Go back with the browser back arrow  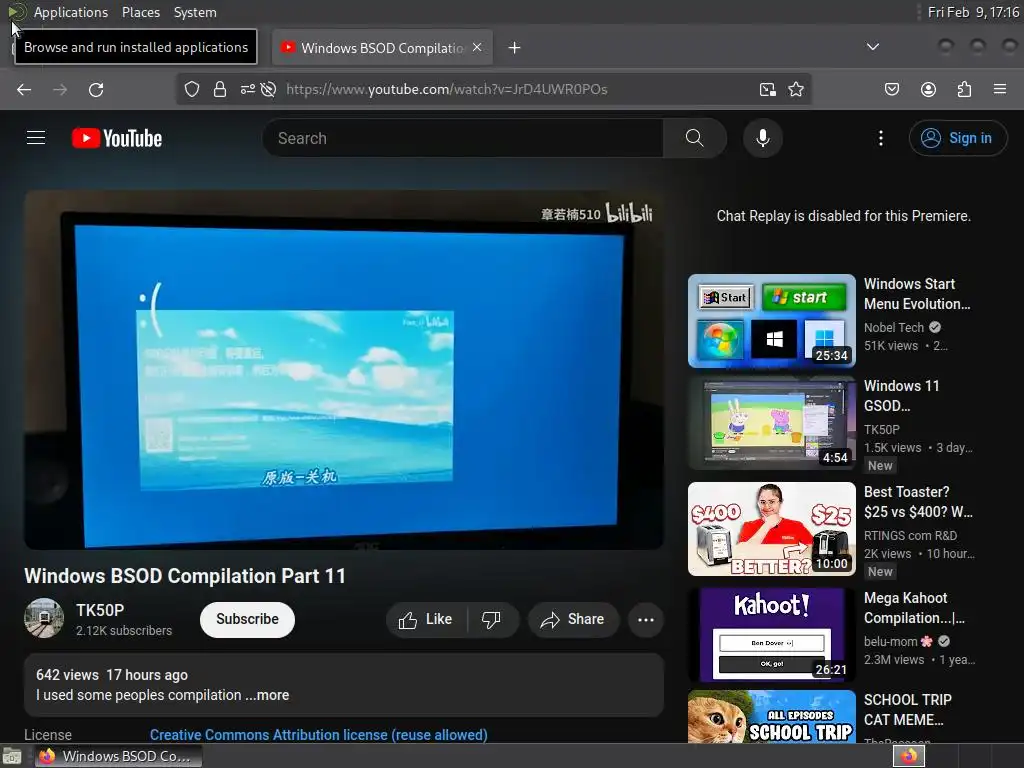tap(24, 89)
